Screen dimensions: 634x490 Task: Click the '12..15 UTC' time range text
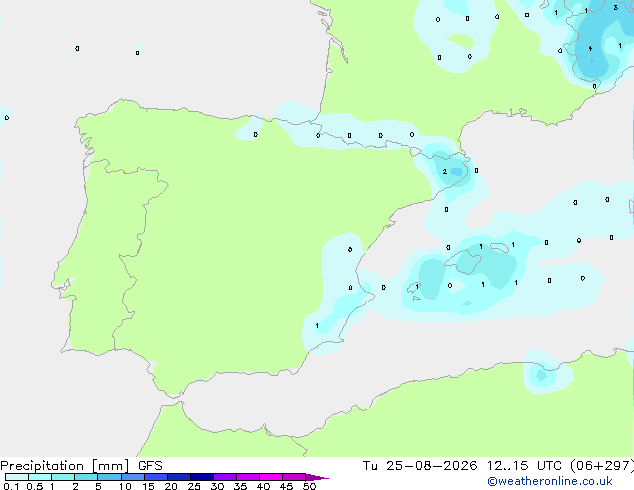point(524,466)
